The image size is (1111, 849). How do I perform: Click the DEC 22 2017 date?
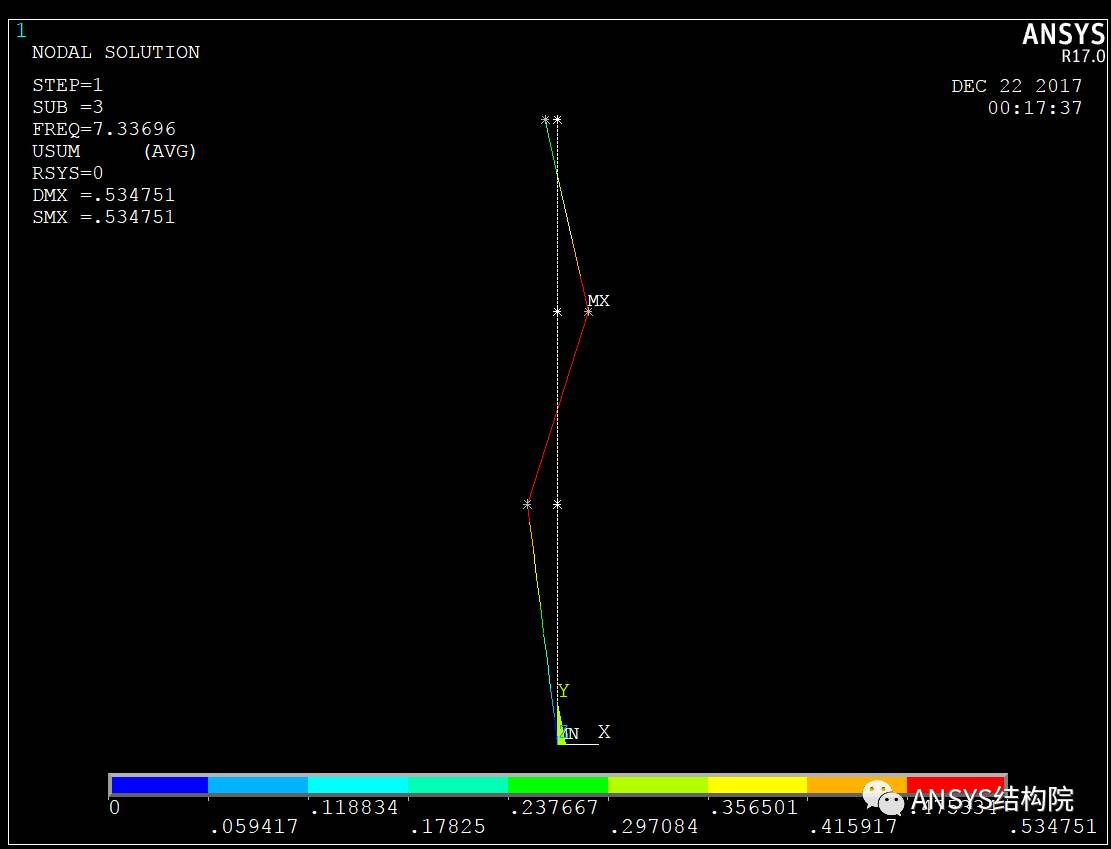pyautogui.click(x=1017, y=86)
